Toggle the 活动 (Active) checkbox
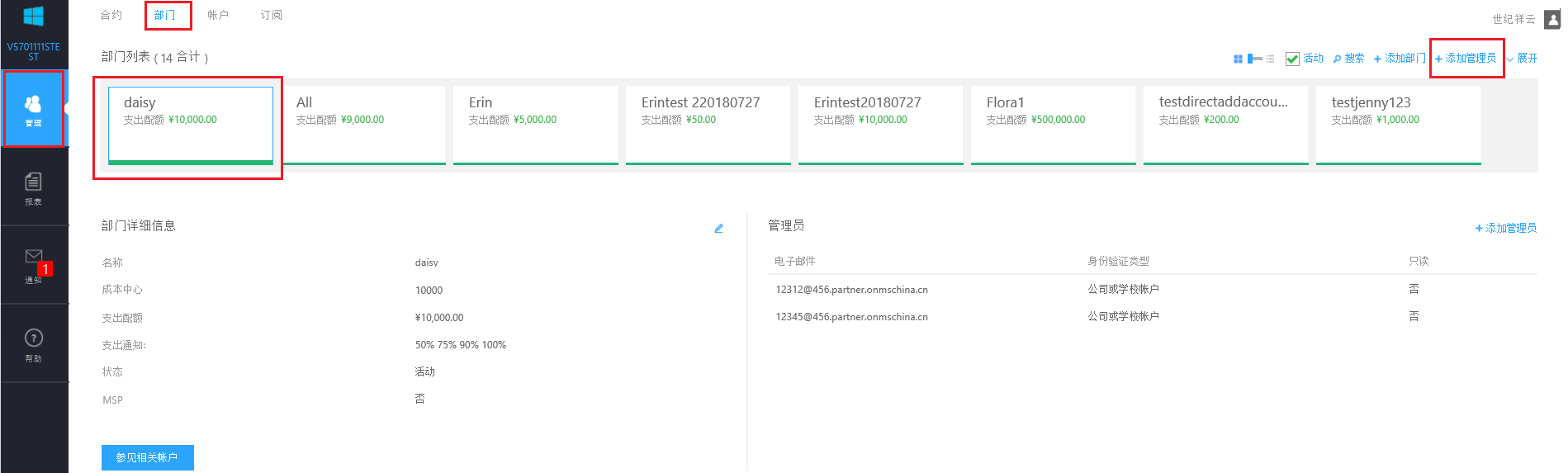 pos(1292,59)
